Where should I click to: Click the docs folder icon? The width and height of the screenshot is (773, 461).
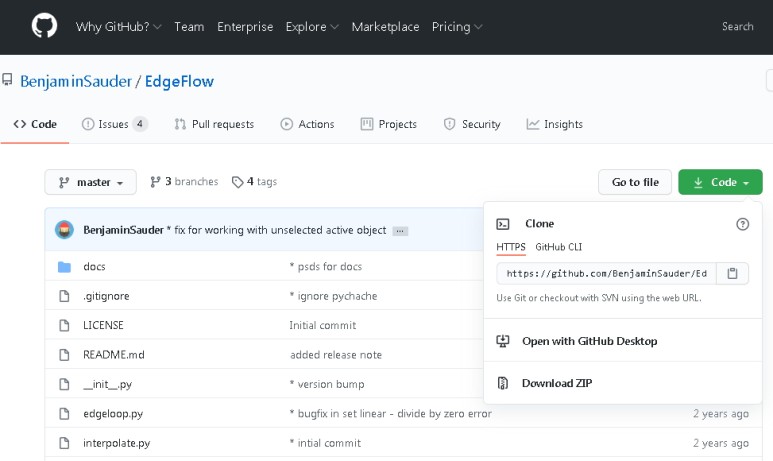(x=64, y=267)
